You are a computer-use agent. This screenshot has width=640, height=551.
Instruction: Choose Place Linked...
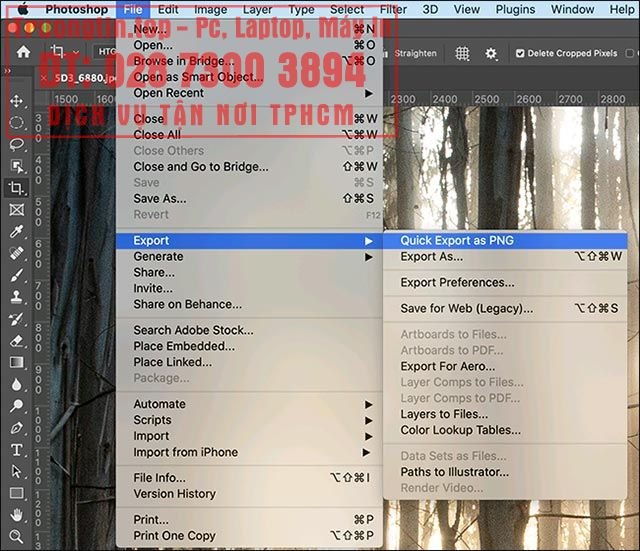pyautogui.click(x=249, y=362)
